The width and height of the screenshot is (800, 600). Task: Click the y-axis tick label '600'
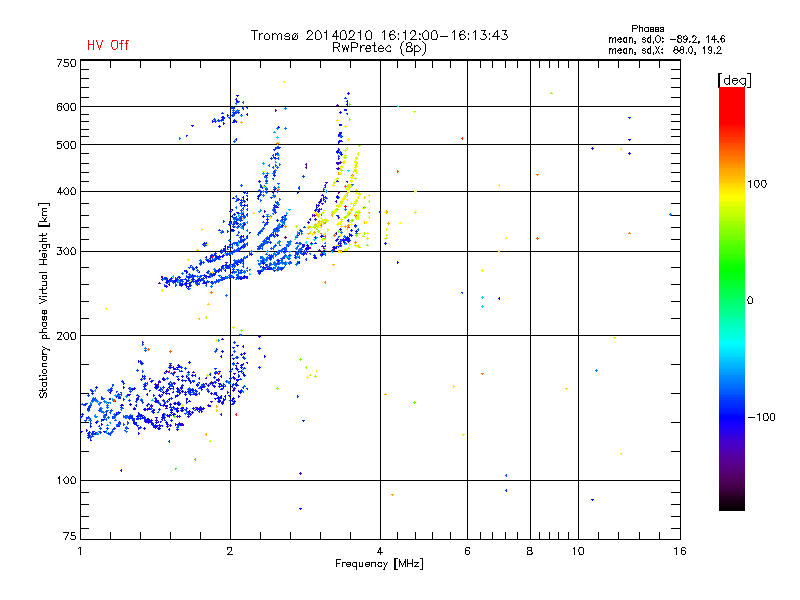pos(66,107)
